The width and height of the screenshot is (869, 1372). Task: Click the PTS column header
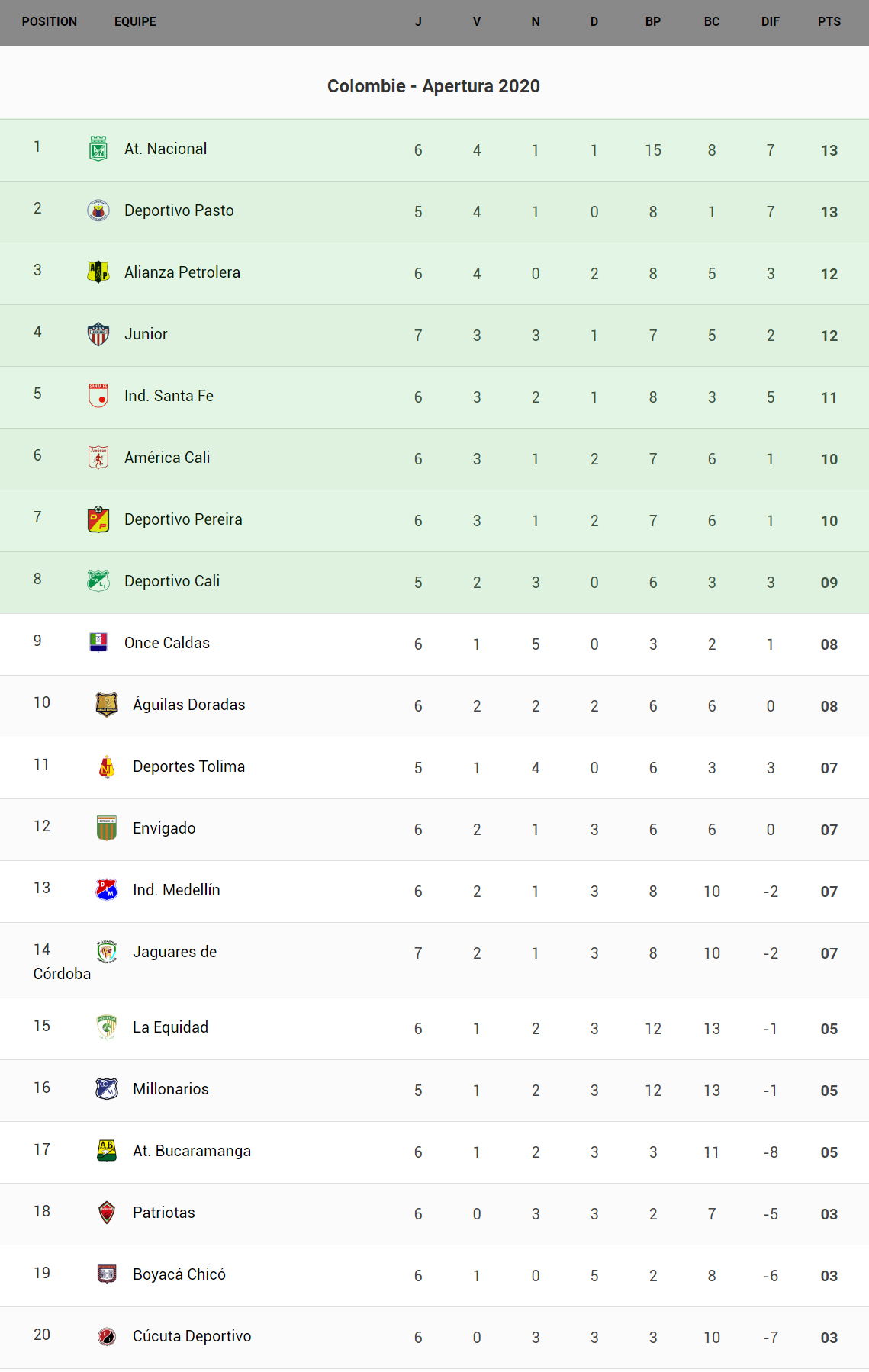tap(829, 22)
